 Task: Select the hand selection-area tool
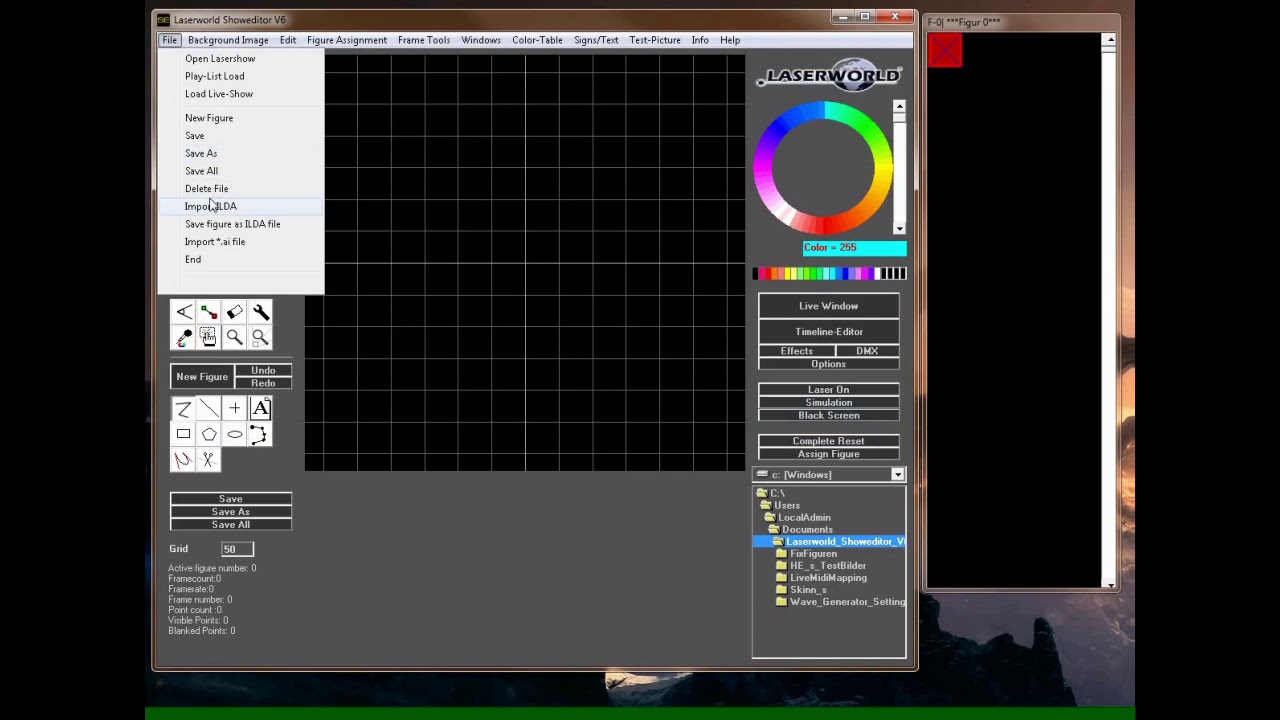point(208,338)
